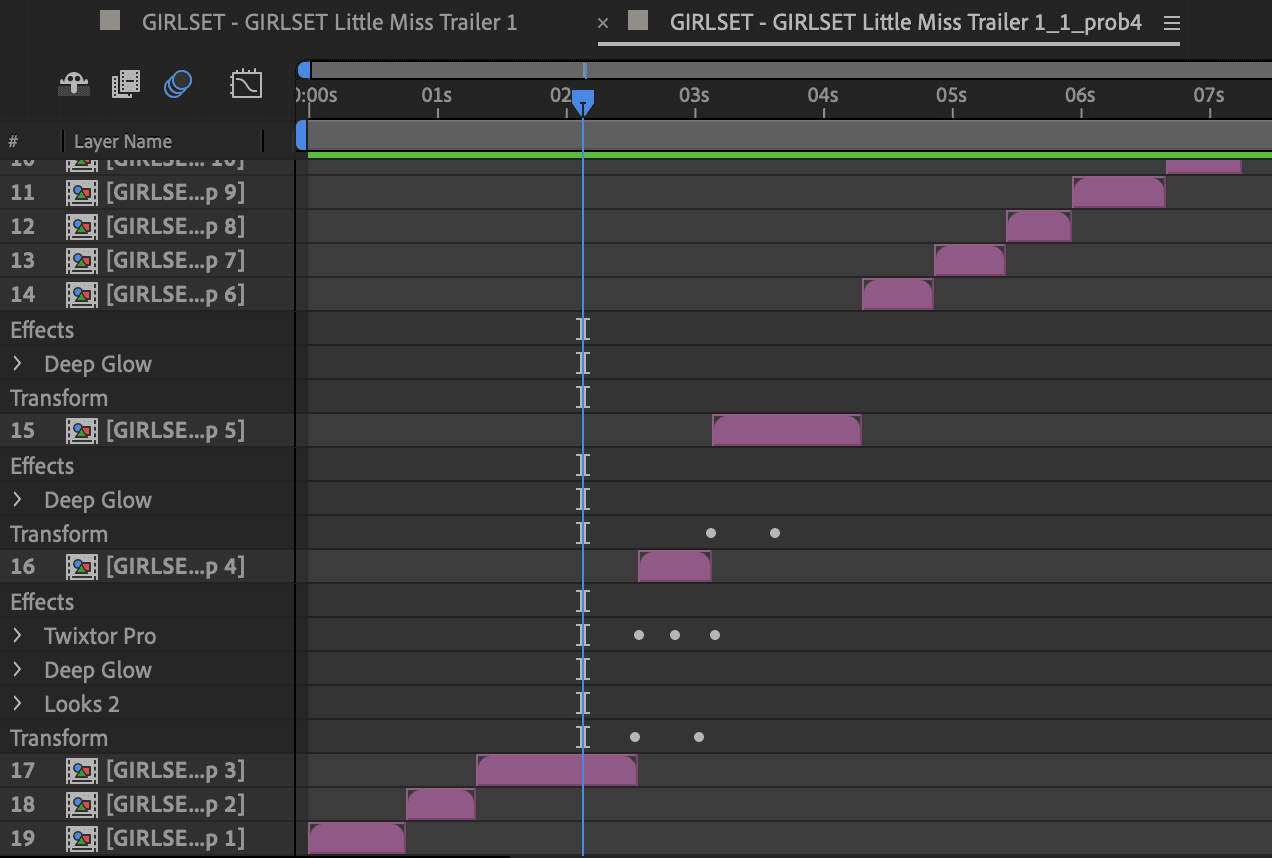This screenshot has height=858, width=1272.
Task: Select the Transform group under Twixtor Pro
Action: (x=59, y=737)
